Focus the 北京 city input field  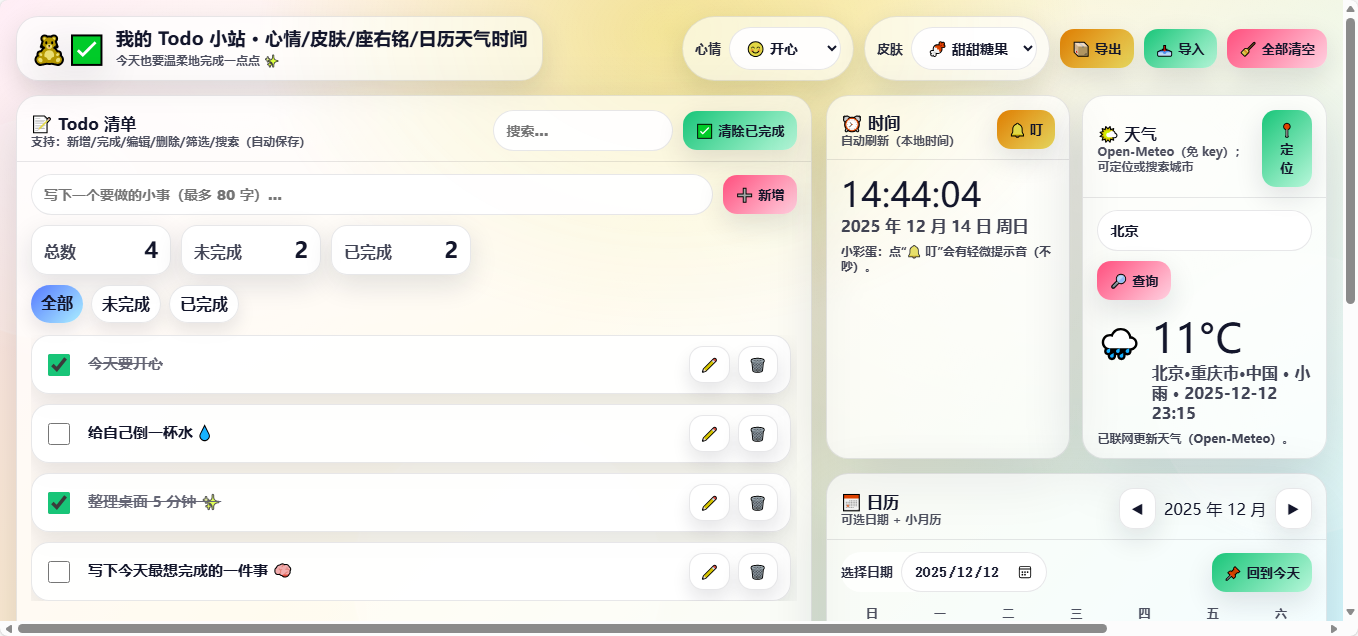[1204, 231]
